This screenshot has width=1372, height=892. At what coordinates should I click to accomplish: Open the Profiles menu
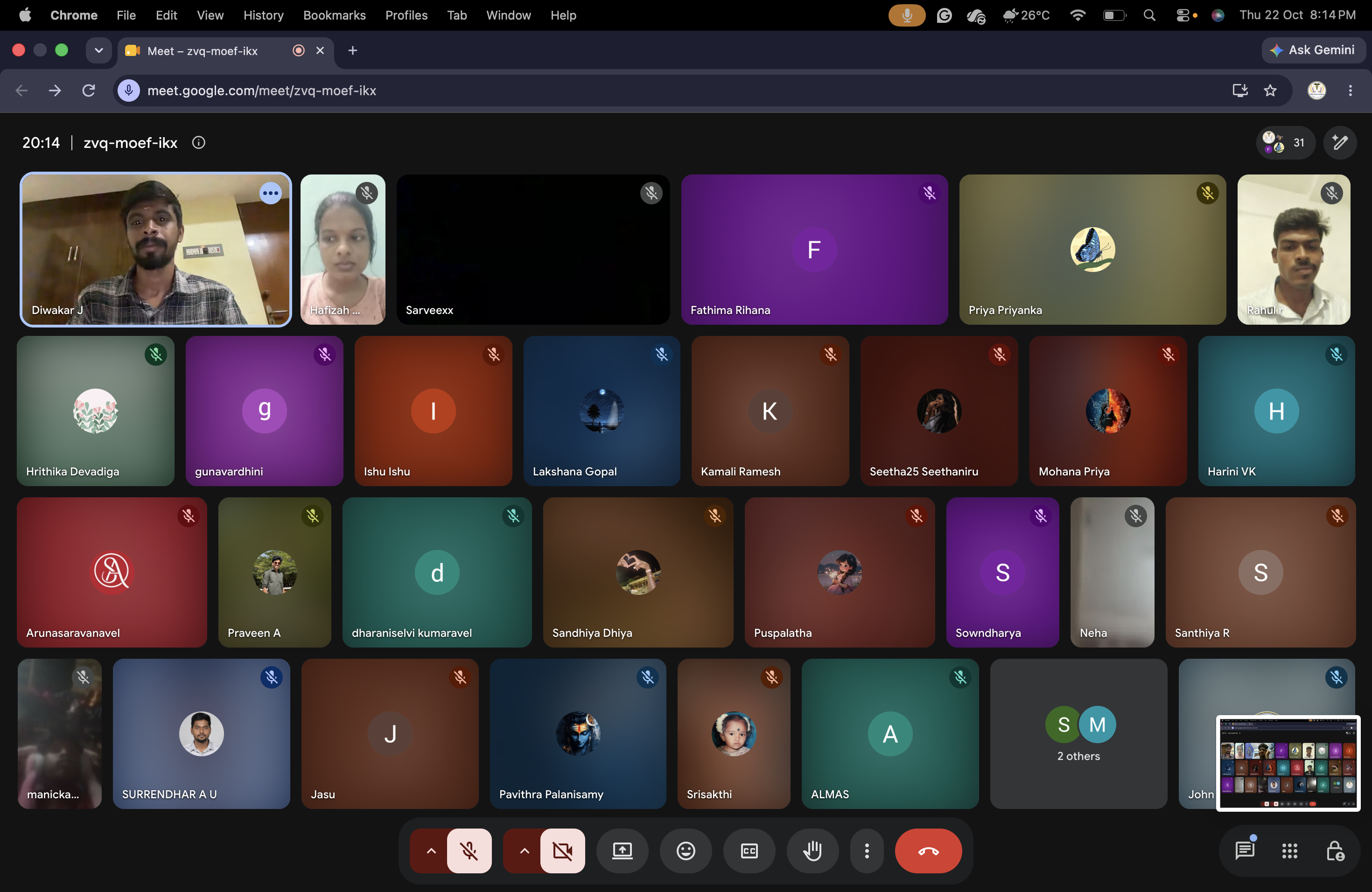point(406,15)
